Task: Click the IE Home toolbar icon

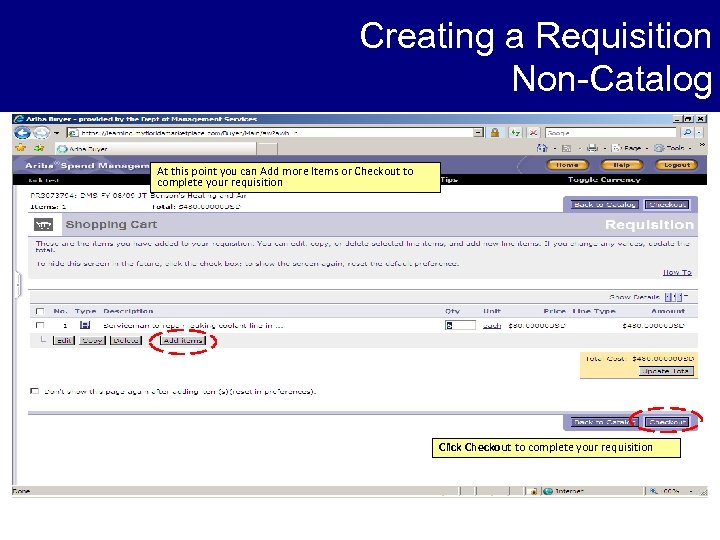Action: click(x=542, y=148)
